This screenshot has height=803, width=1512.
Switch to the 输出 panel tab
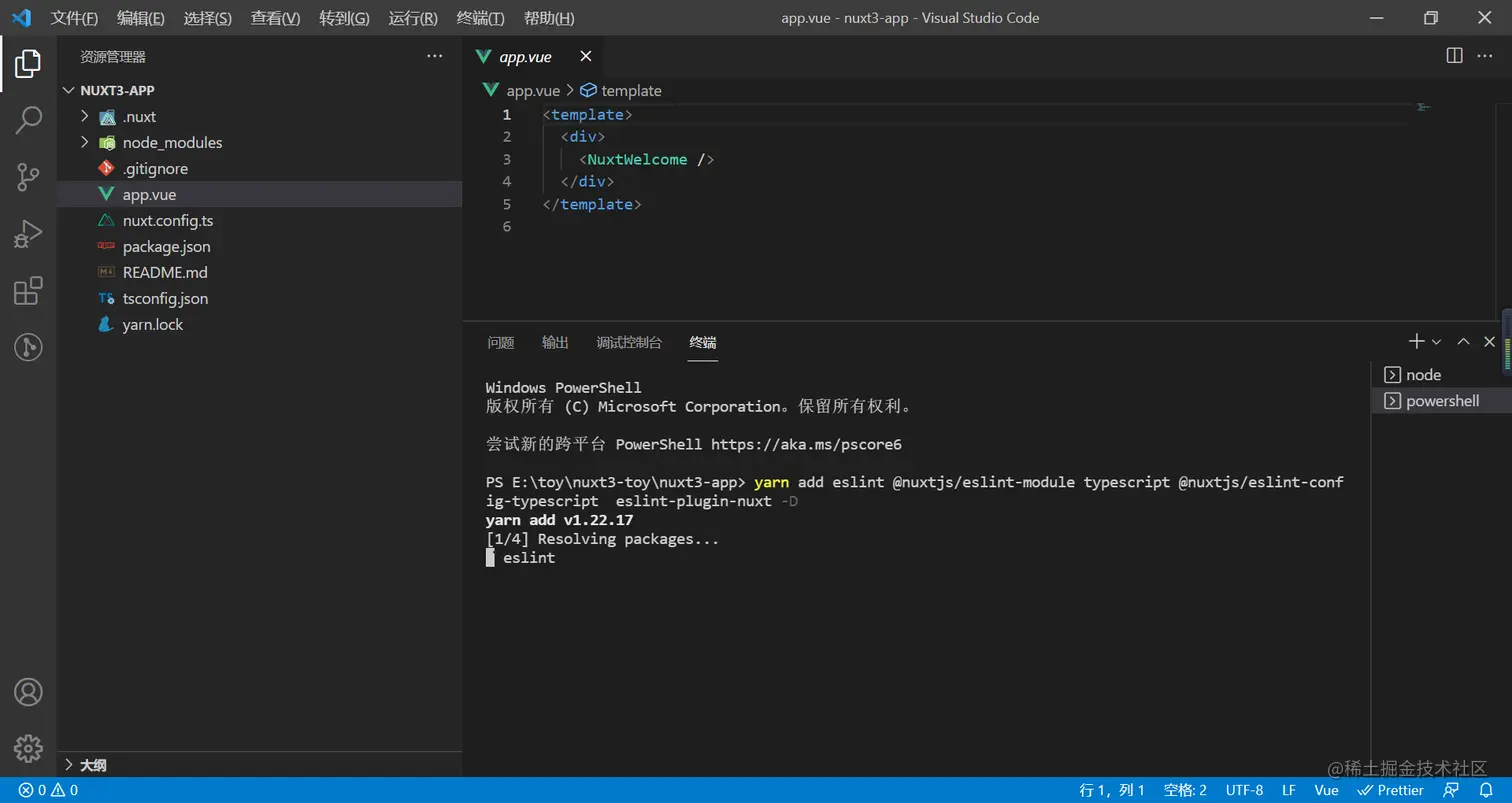555,342
